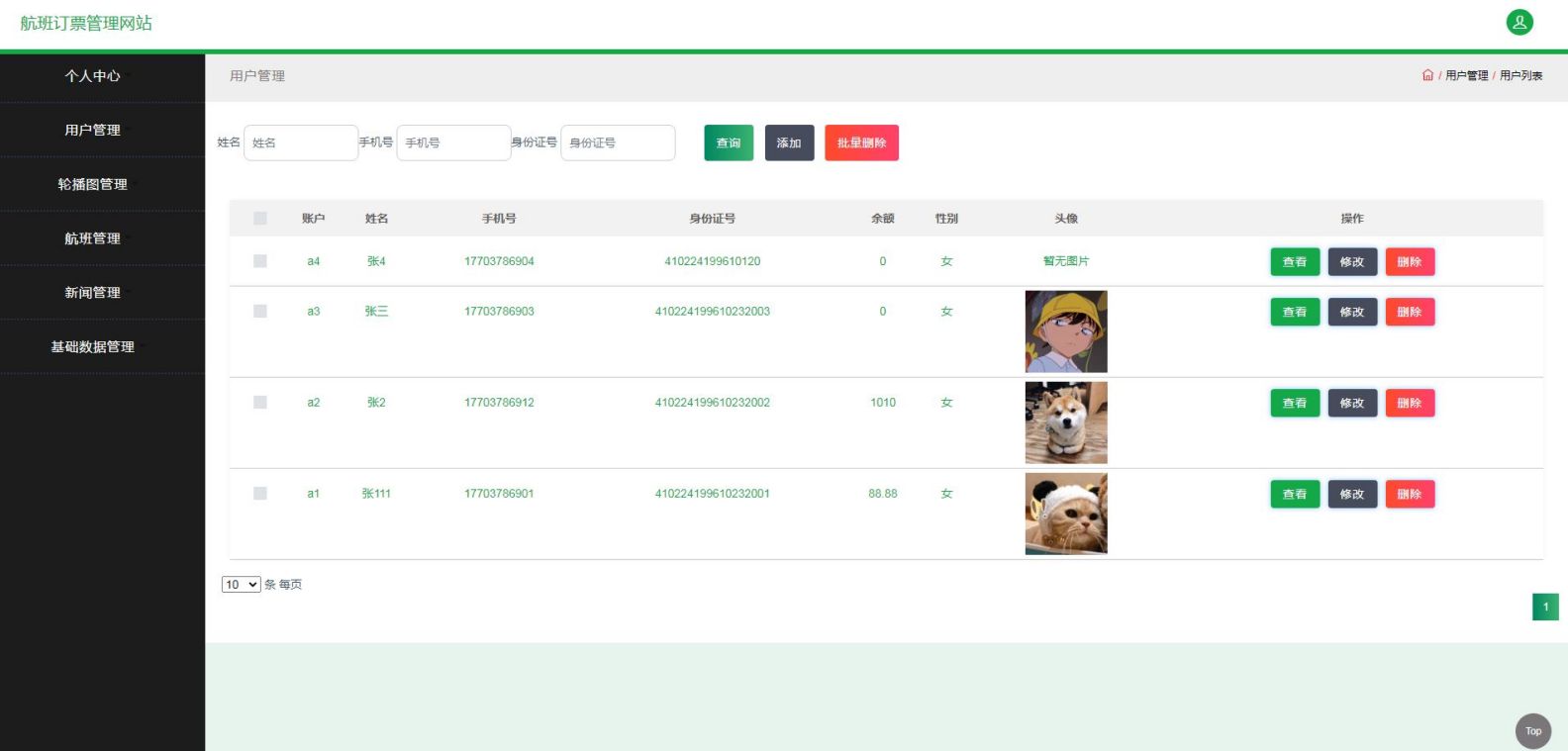Image resolution: width=1568 pixels, height=751 pixels.
Task: Edit user 张三 with 修改
Action: [x=1352, y=312]
